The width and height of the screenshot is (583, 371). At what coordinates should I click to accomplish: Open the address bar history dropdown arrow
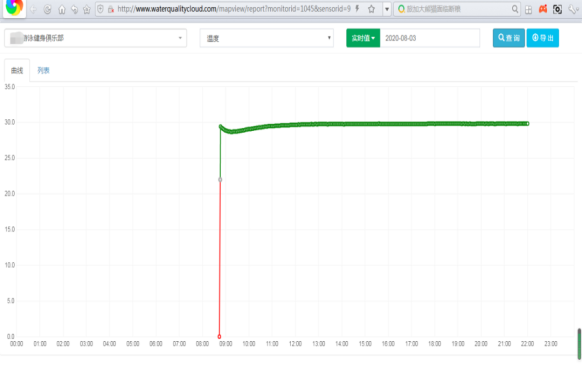pos(387,9)
